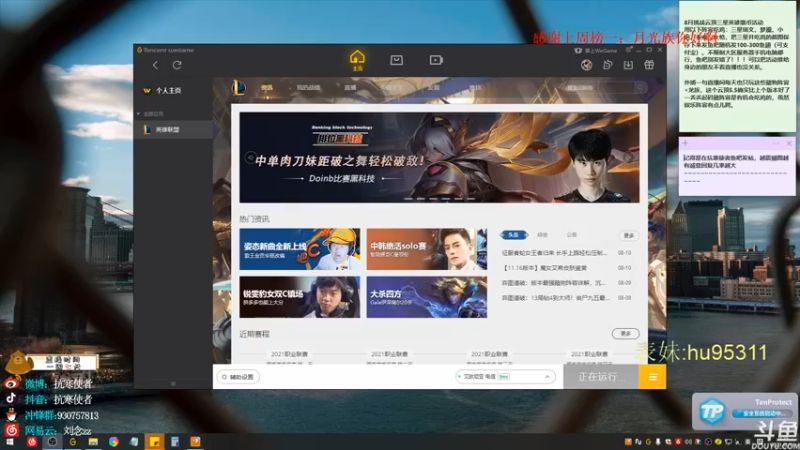800x450 pixels.
Task: Open the purple sticky note's ellipsis menu
Action: (x=776, y=143)
